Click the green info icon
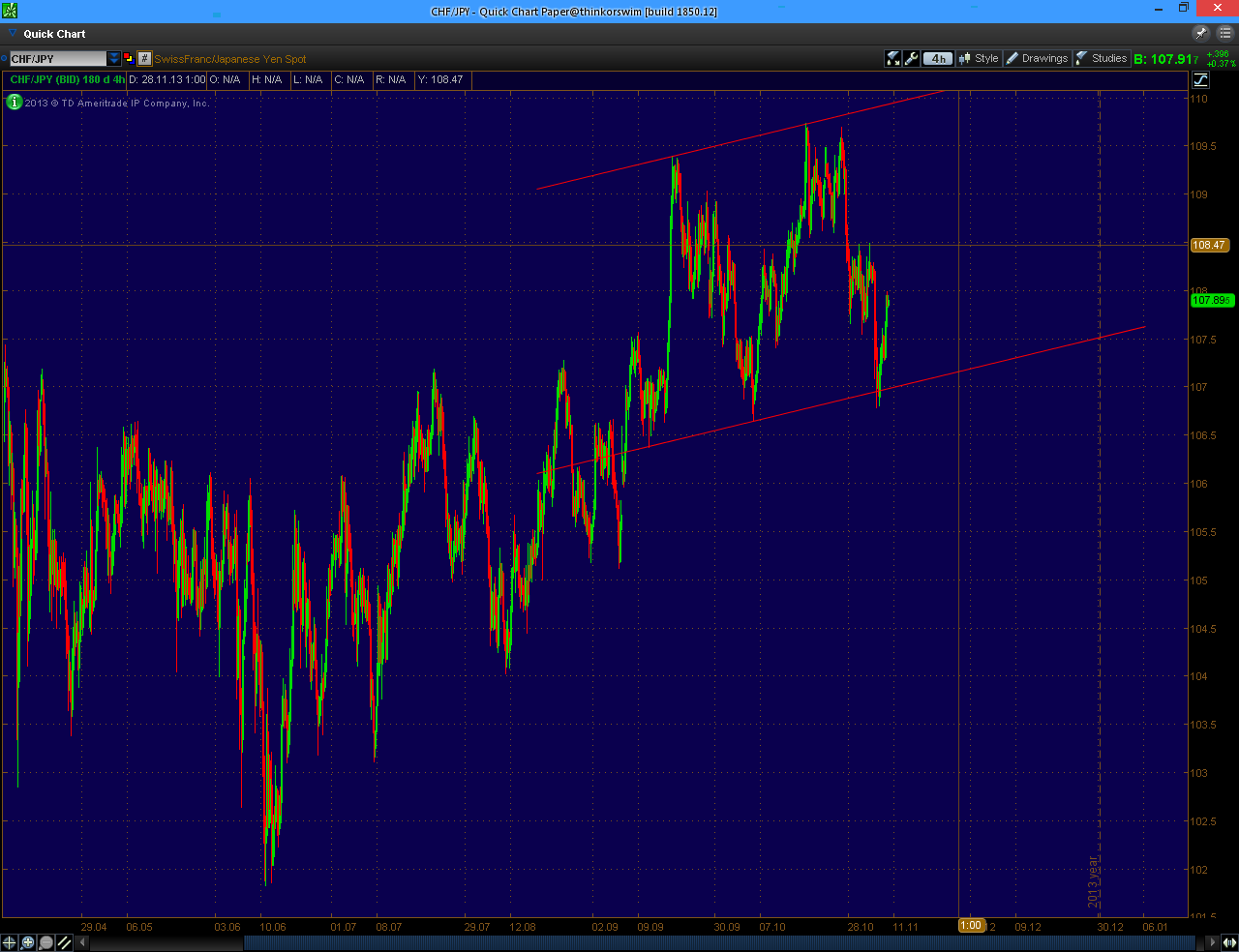The height and width of the screenshot is (952, 1239). pos(14,102)
